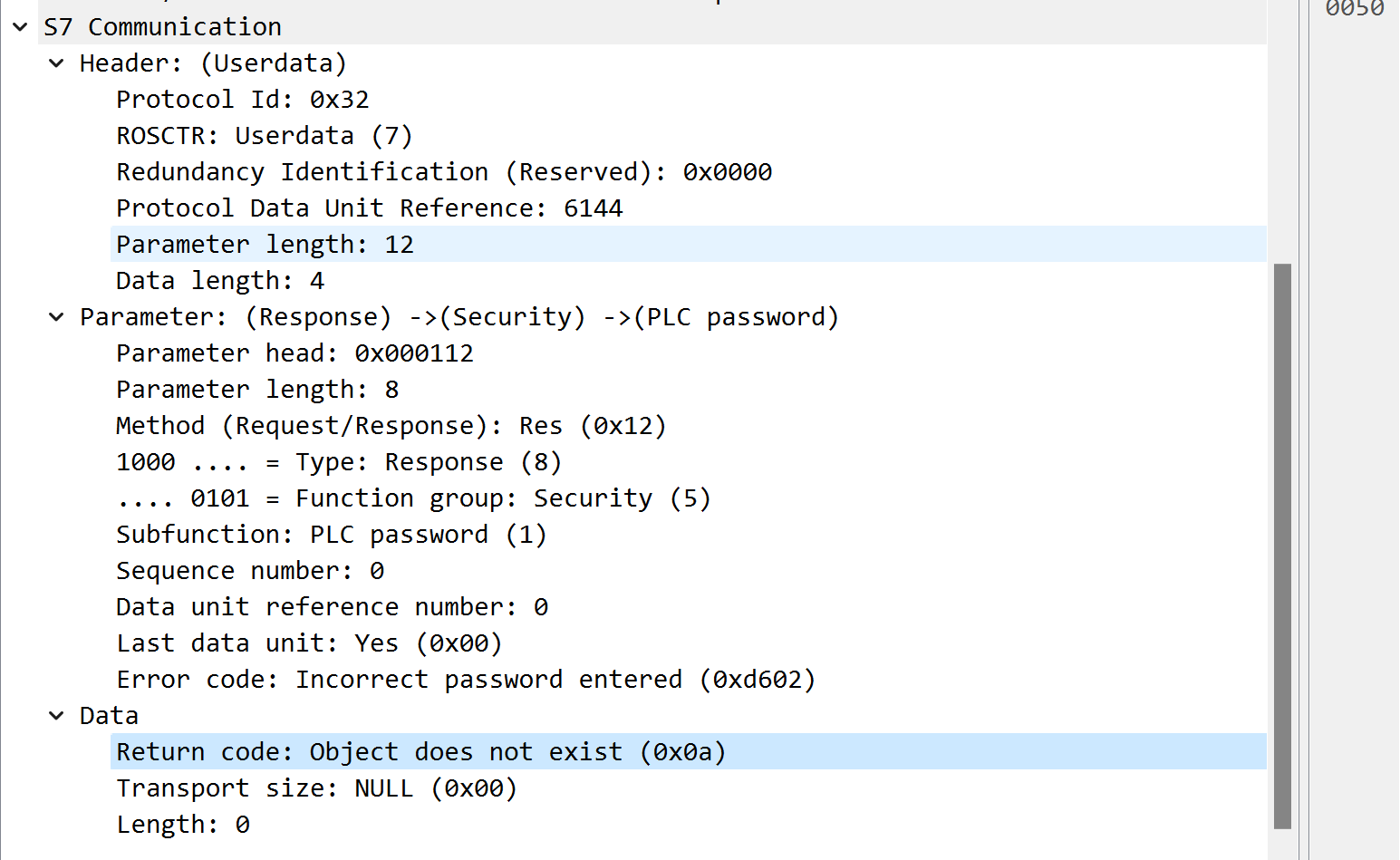The width and height of the screenshot is (1400, 860).
Task: Select the Sequence number field
Action: [x=249, y=571]
